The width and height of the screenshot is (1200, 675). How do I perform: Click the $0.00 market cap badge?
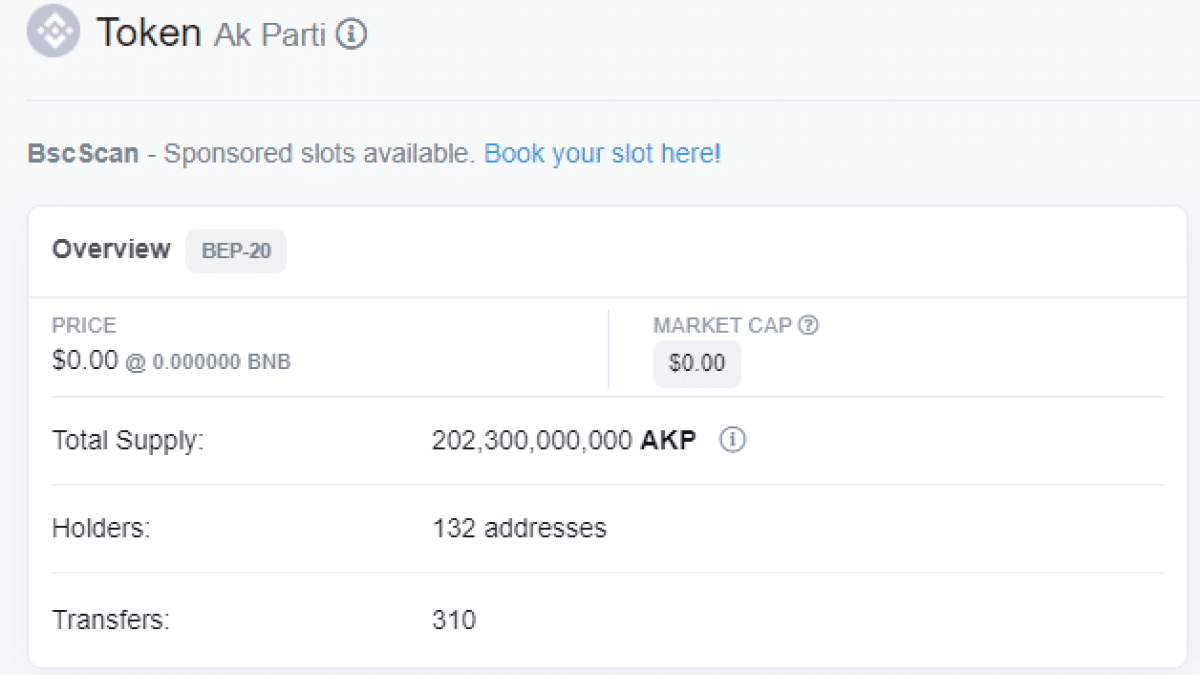pyautogui.click(x=697, y=363)
